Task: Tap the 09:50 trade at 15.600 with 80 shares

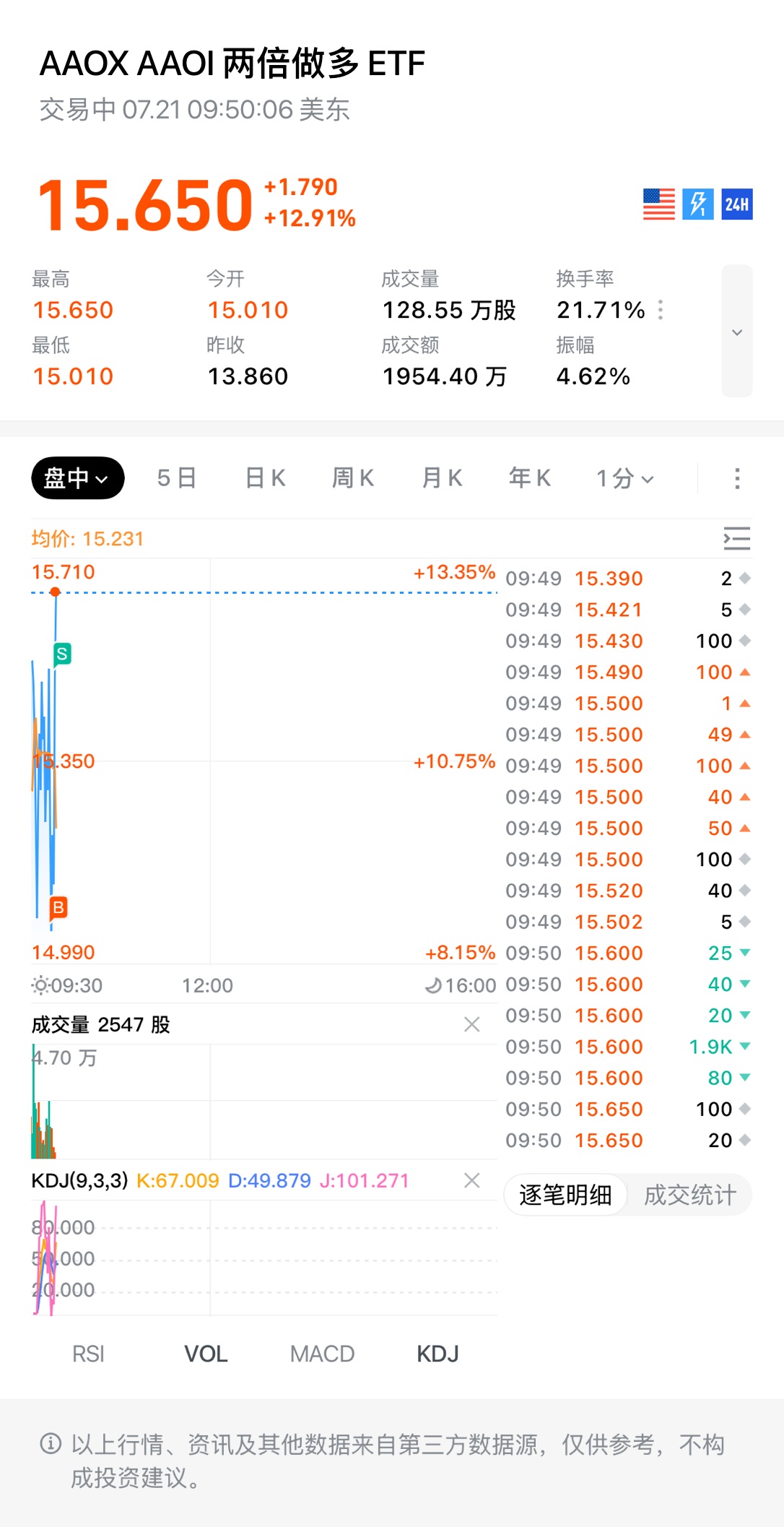Action: tap(628, 1078)
